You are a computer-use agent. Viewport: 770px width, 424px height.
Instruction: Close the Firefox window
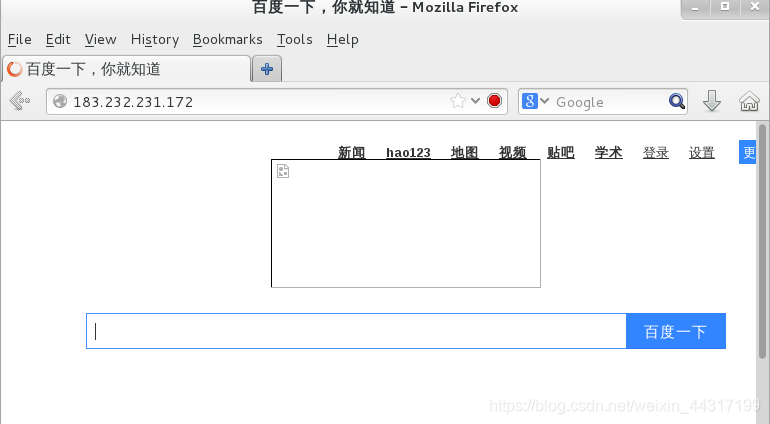click(x=755, y=7)
